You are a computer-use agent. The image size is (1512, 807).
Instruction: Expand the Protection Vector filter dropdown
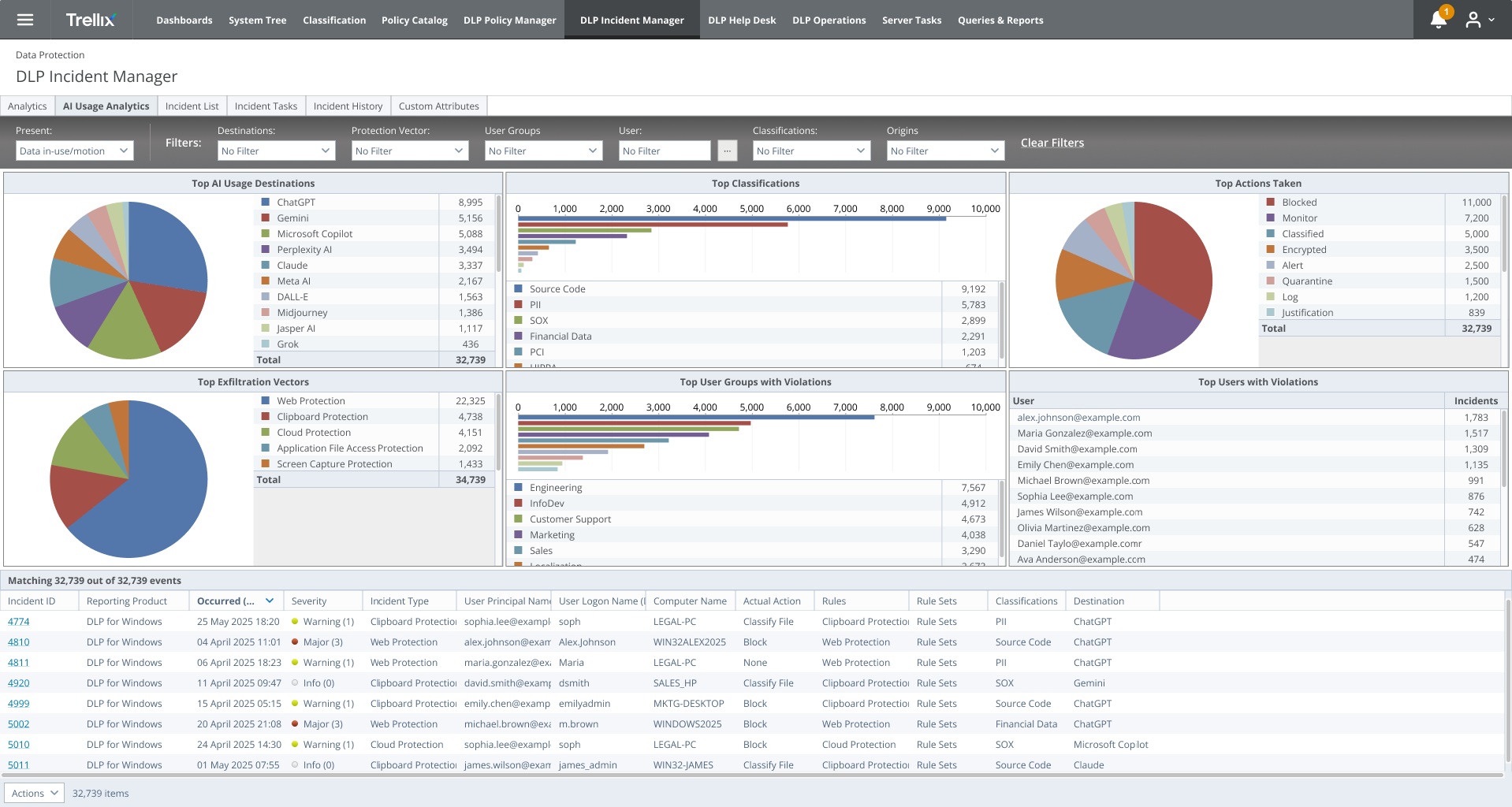[410, 151]
